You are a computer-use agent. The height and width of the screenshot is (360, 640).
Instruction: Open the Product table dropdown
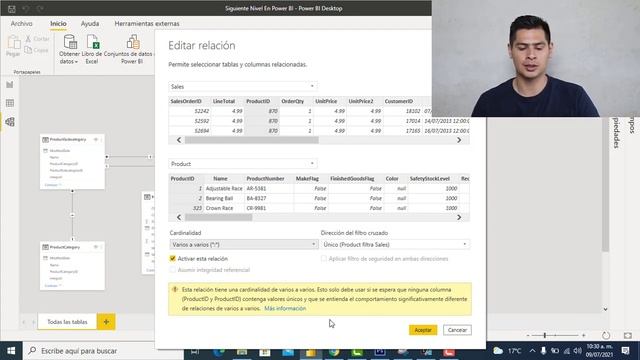pyautogui.click(x=243, y=164)
